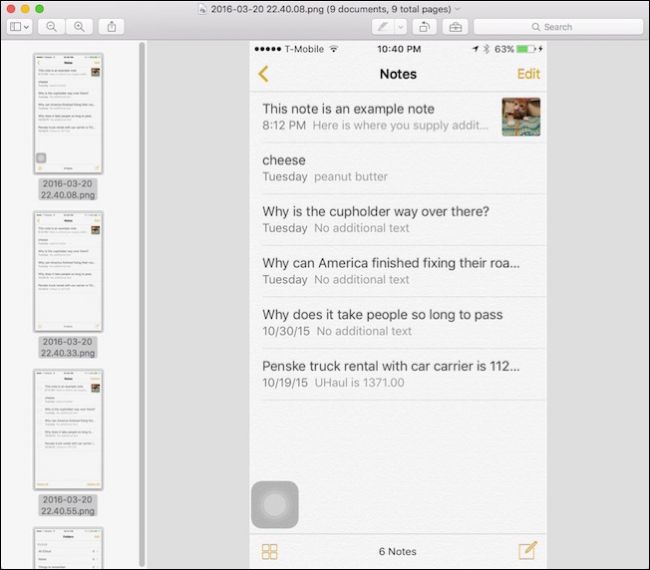Image resolution: width=650 pixels, height=570 pixels.
Task: Open the 'cheese' note
Action: 398,168
